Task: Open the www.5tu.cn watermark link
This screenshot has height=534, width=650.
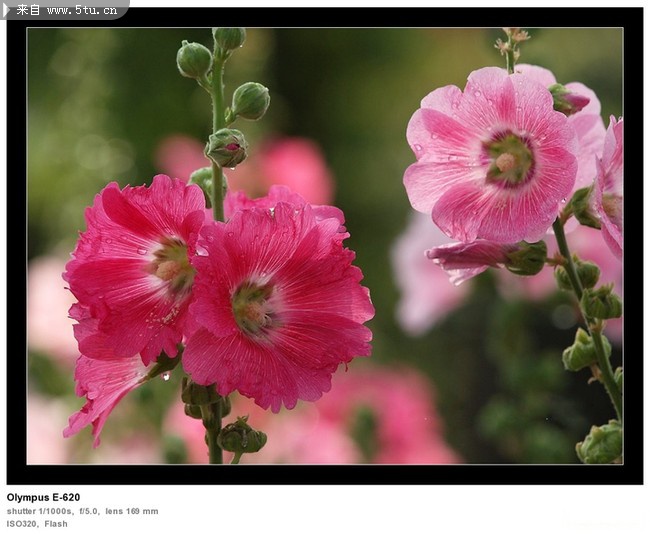Action: (84, 10)
